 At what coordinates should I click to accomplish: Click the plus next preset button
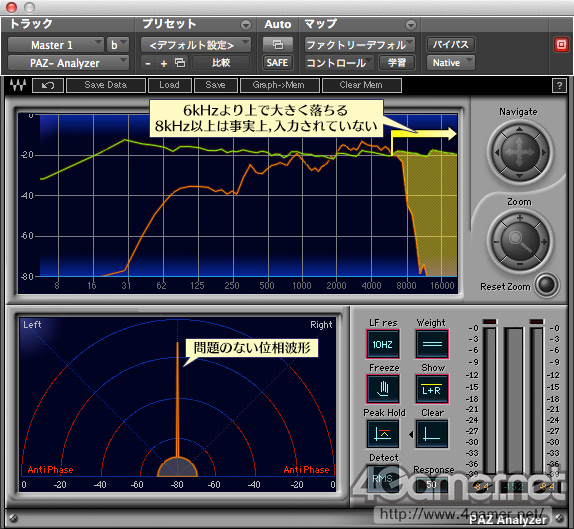[x=164, y=63]
